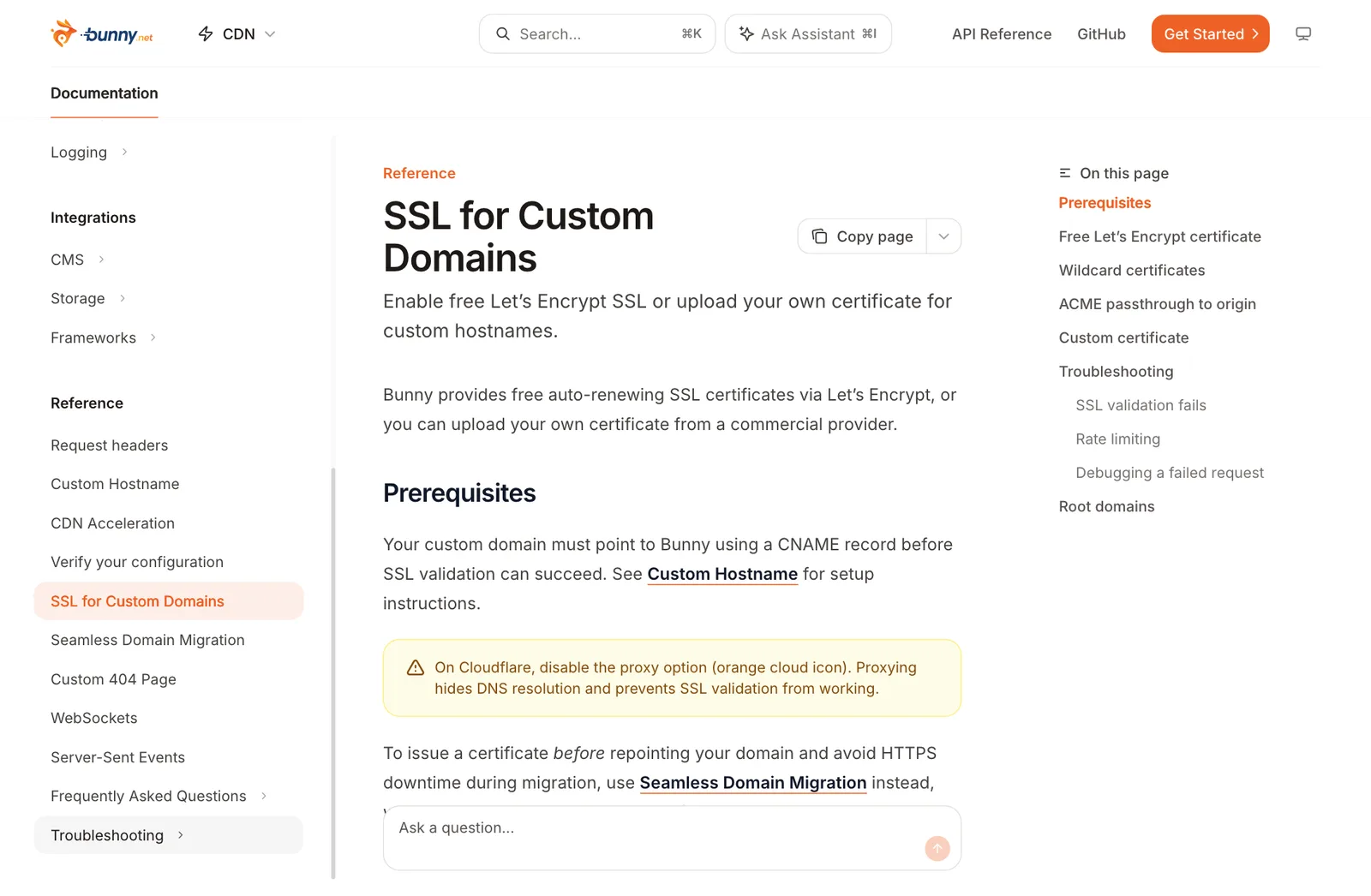Open WebSockets sidebar item
The width and height of the screenshot is (1371, 896).
[x=94, y=718]
